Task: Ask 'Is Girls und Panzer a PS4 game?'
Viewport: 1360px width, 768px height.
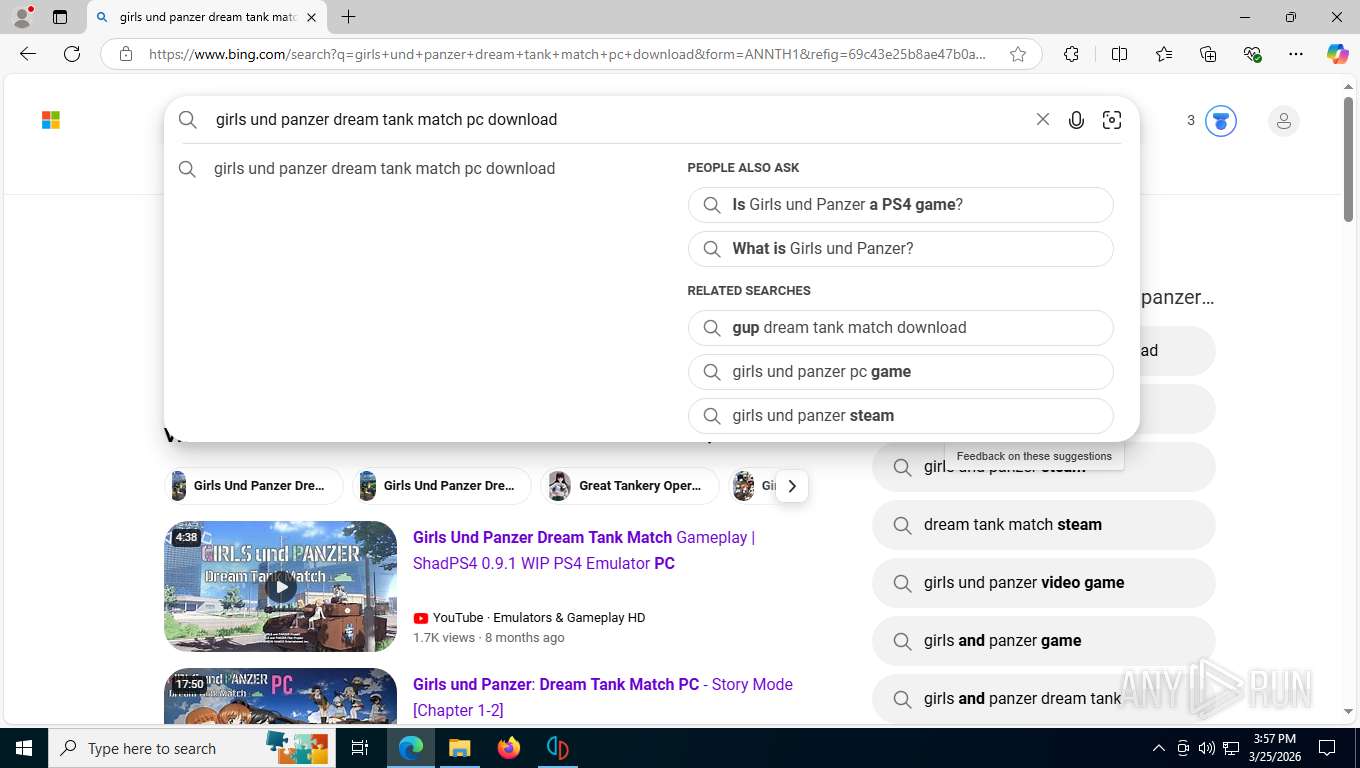Action: click(901, 205)
